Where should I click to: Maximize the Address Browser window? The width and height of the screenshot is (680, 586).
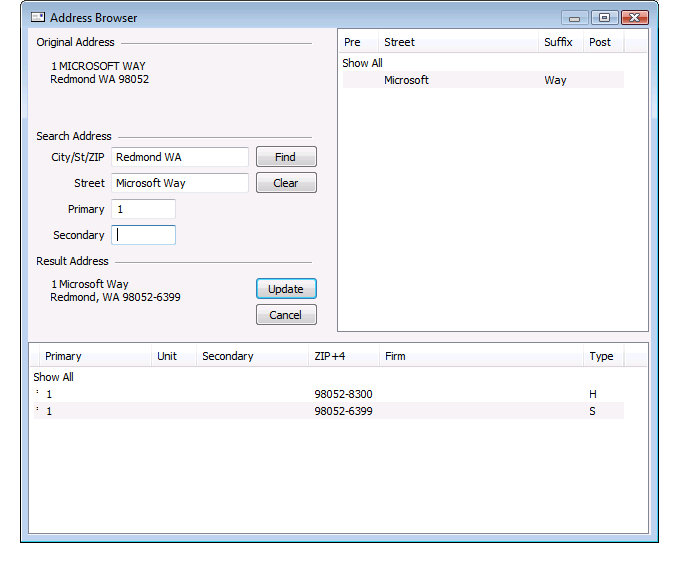point(604,18)
